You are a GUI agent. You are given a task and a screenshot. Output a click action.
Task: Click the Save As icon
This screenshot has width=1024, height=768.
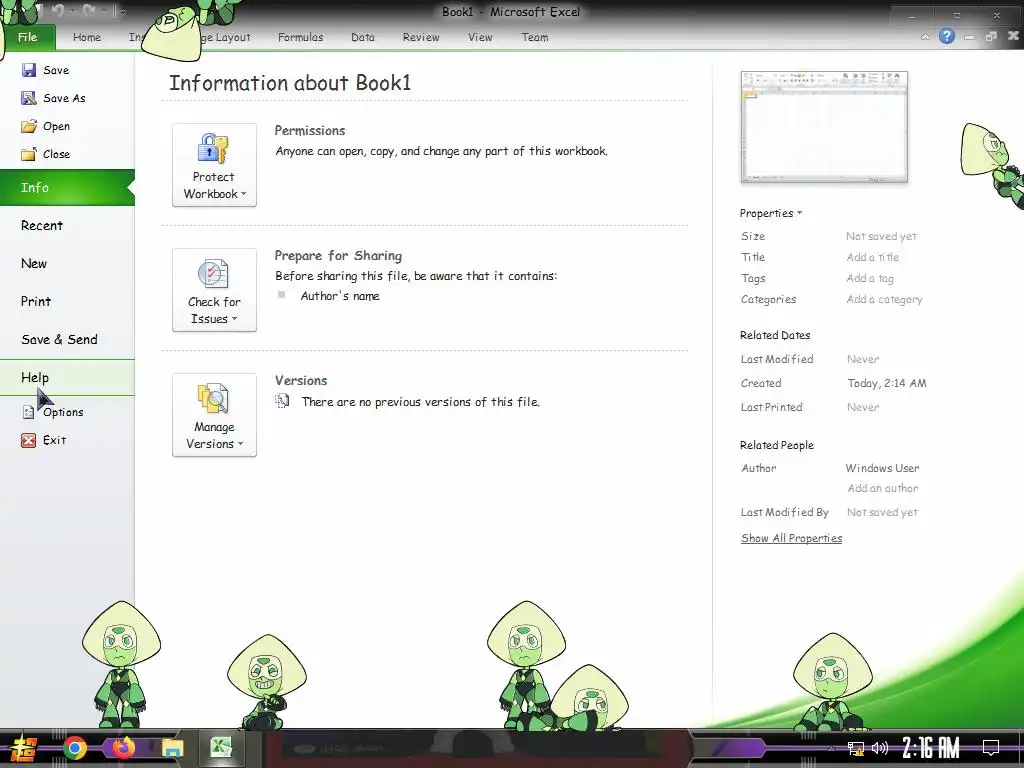[29, 98]
